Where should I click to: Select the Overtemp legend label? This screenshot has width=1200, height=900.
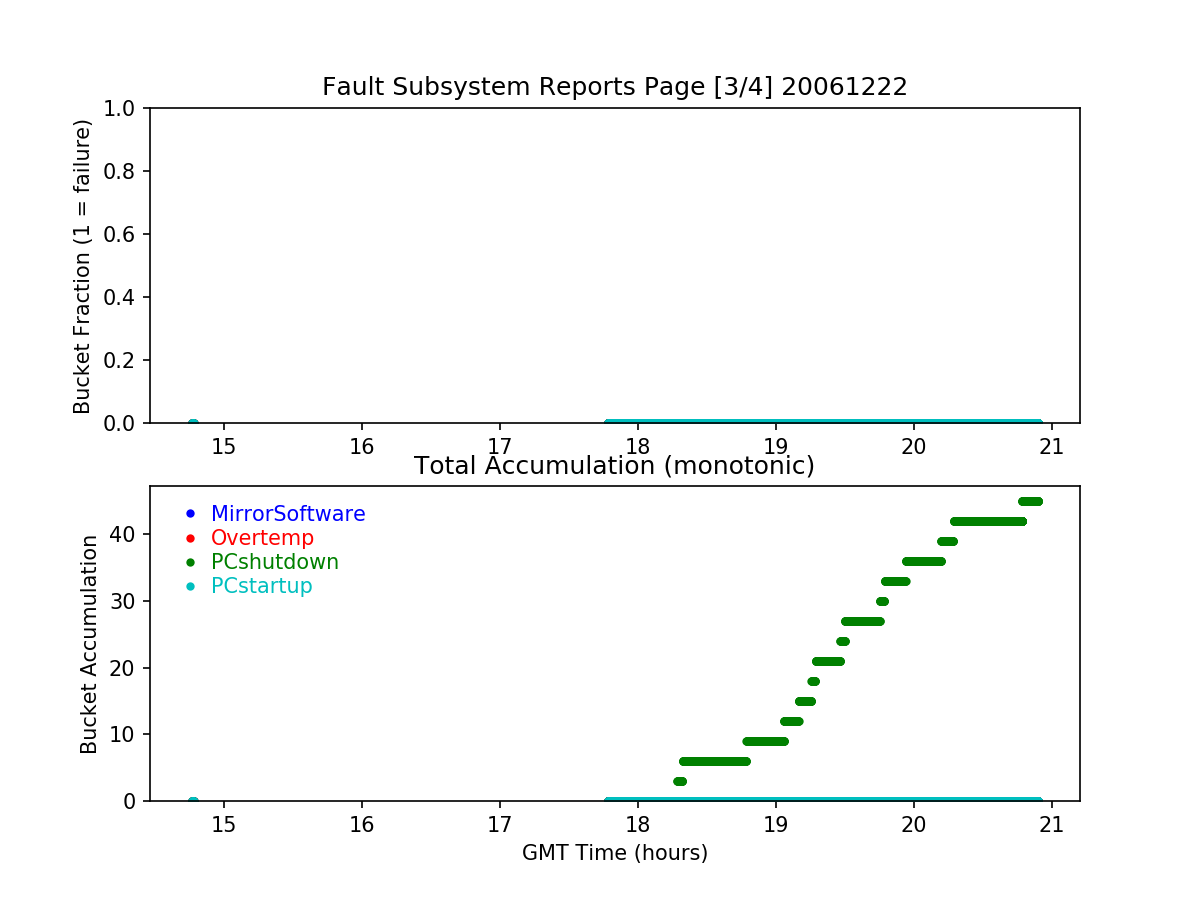point(262,538)
